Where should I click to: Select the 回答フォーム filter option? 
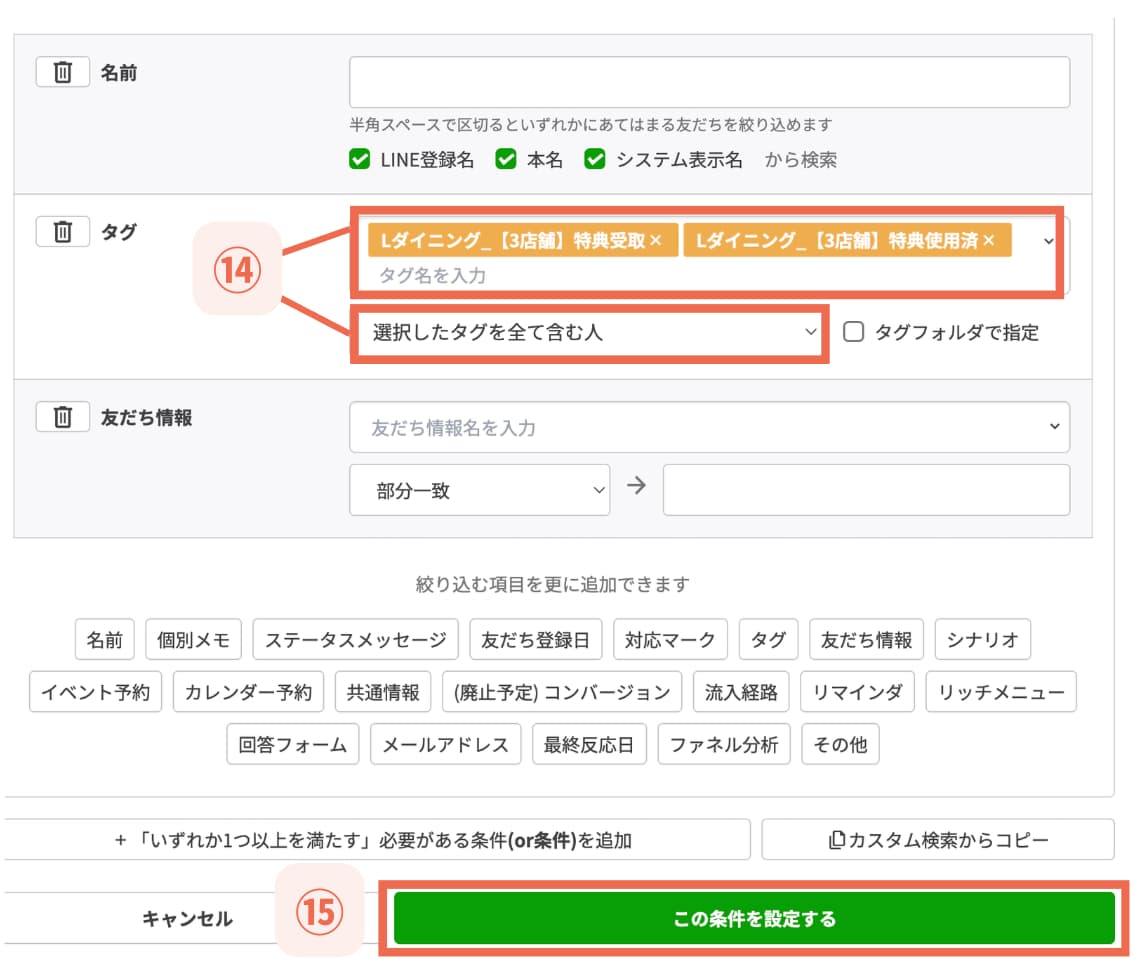click(293, 743)
